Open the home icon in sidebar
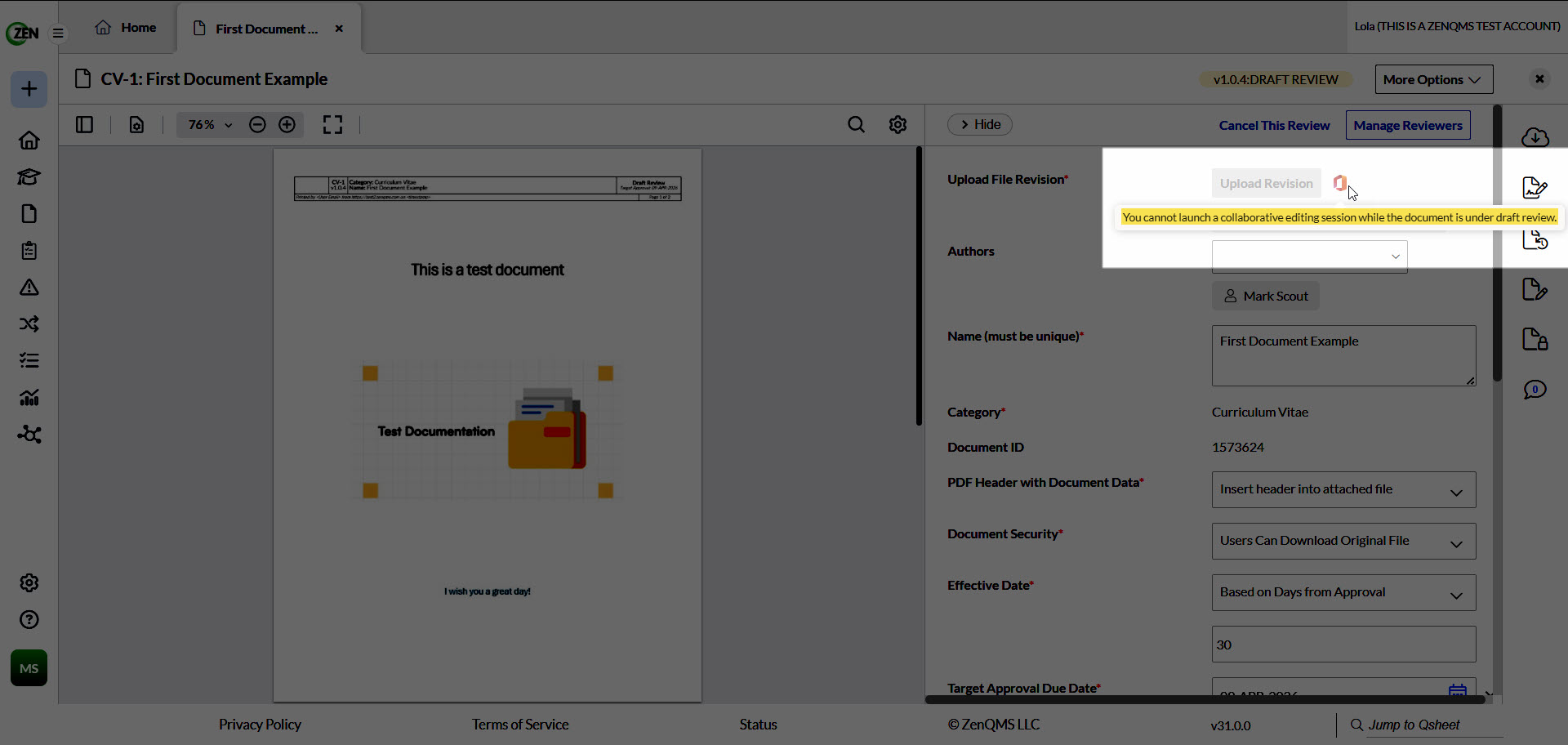The height and width of the screenshot is (745, 1568). pos(29,141)
